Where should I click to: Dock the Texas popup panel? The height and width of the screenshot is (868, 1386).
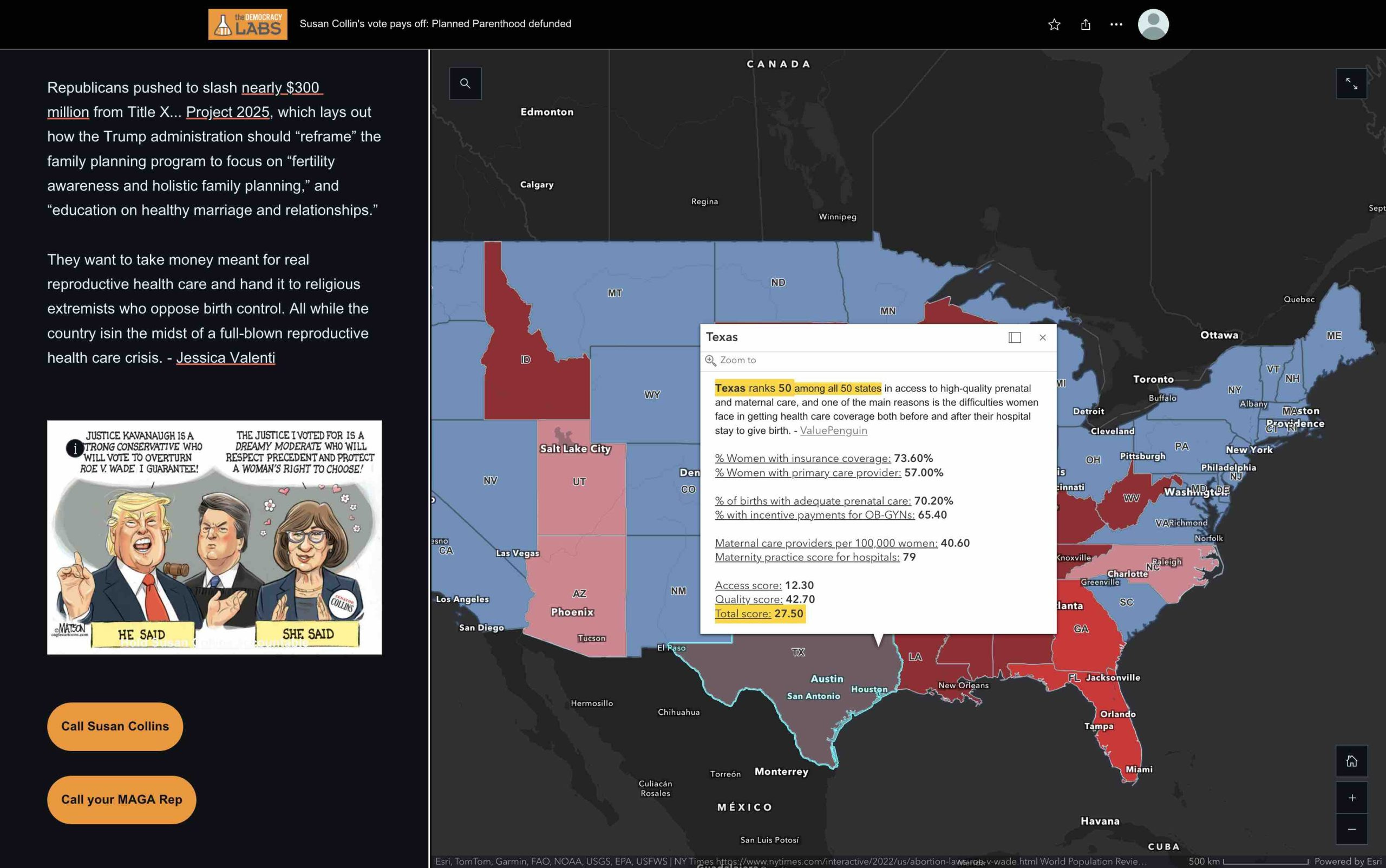click(1015, 337)
